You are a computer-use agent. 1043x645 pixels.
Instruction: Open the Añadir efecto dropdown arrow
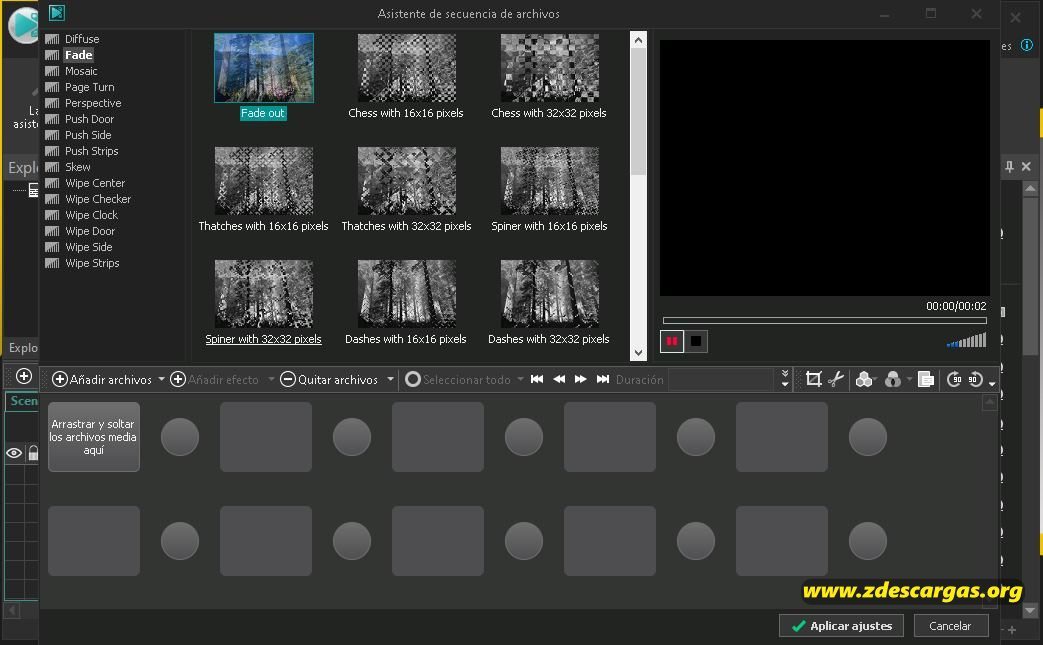(x=271, y=380)
